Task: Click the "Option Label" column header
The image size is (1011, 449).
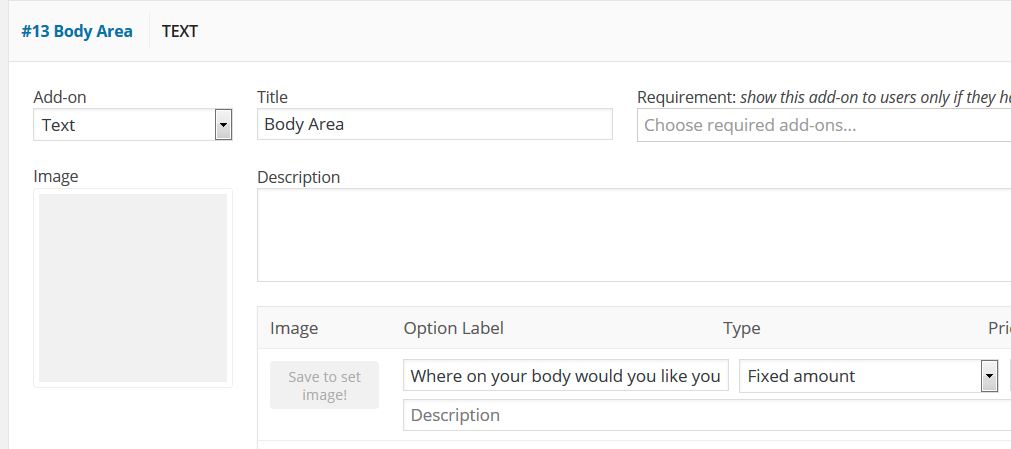Action: click(453, 328)
